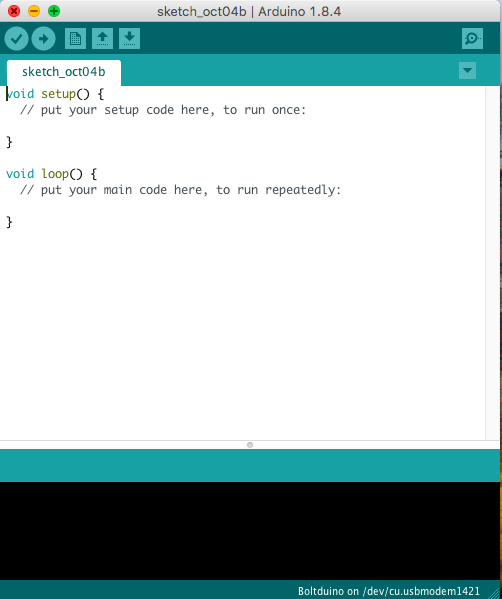
Task: Click the main code comment line
Action: tap(180, 190)
